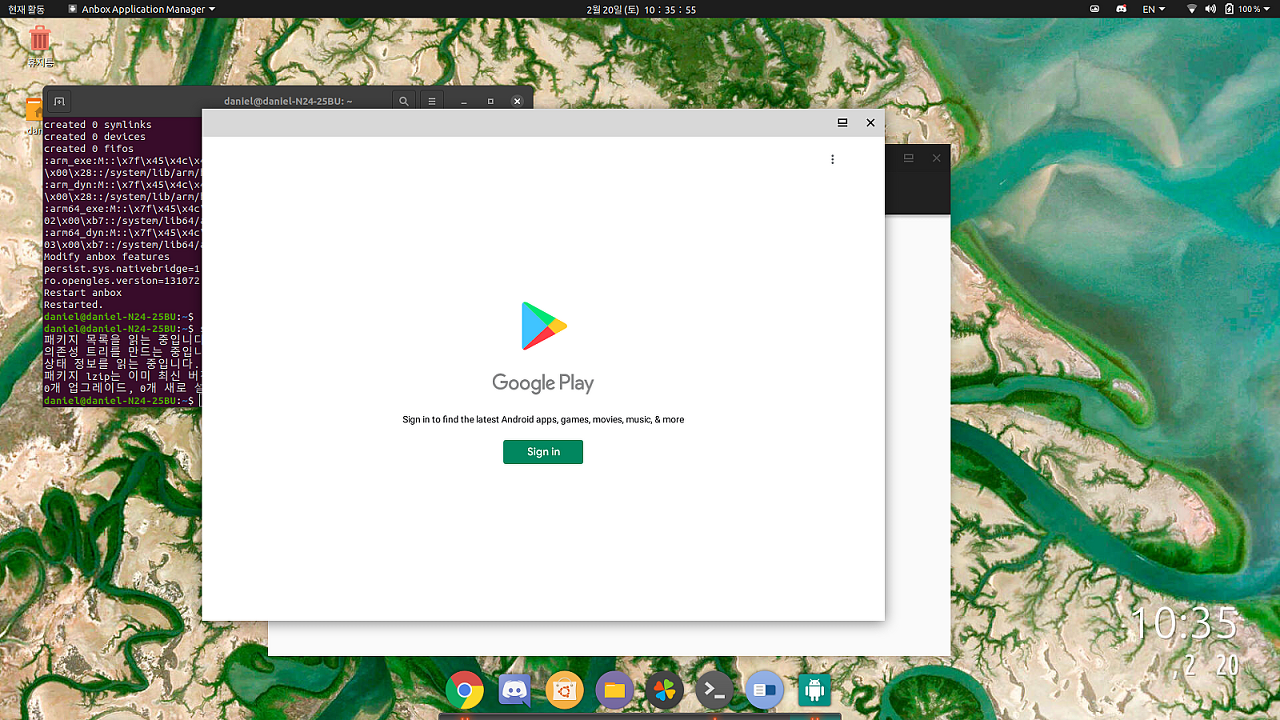1280x720 pixels.
Task: Open the pinwheel app in the dock
Action: 664,690
